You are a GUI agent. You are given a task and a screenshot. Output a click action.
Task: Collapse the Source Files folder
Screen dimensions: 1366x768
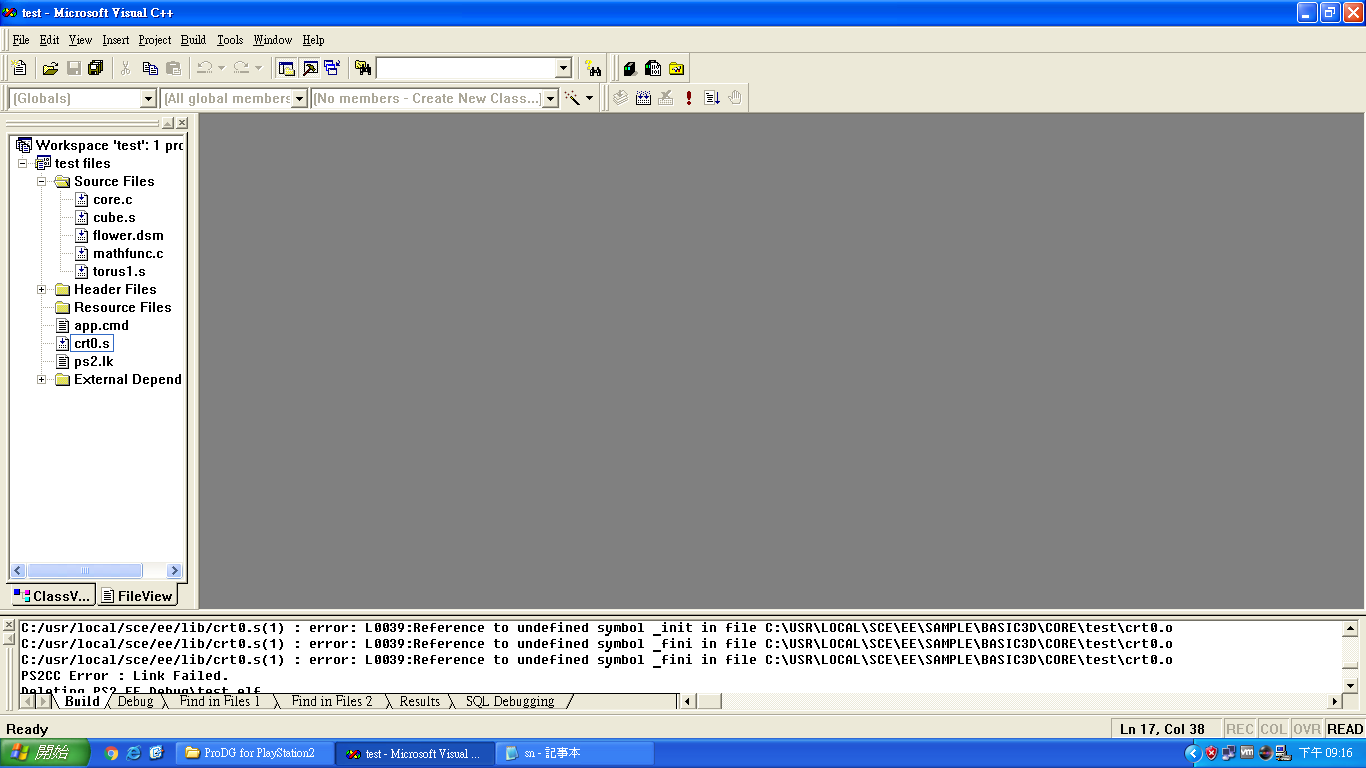[x=42, y=181]
